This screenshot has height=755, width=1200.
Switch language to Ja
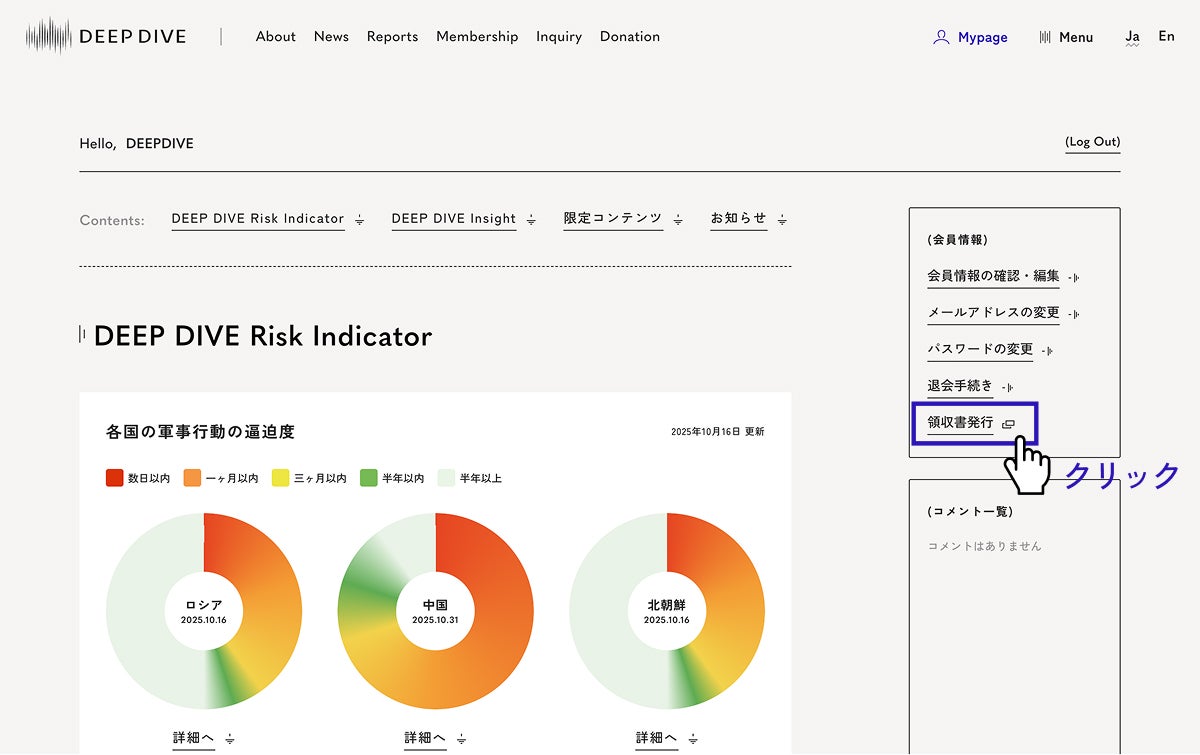(1132, 36)
